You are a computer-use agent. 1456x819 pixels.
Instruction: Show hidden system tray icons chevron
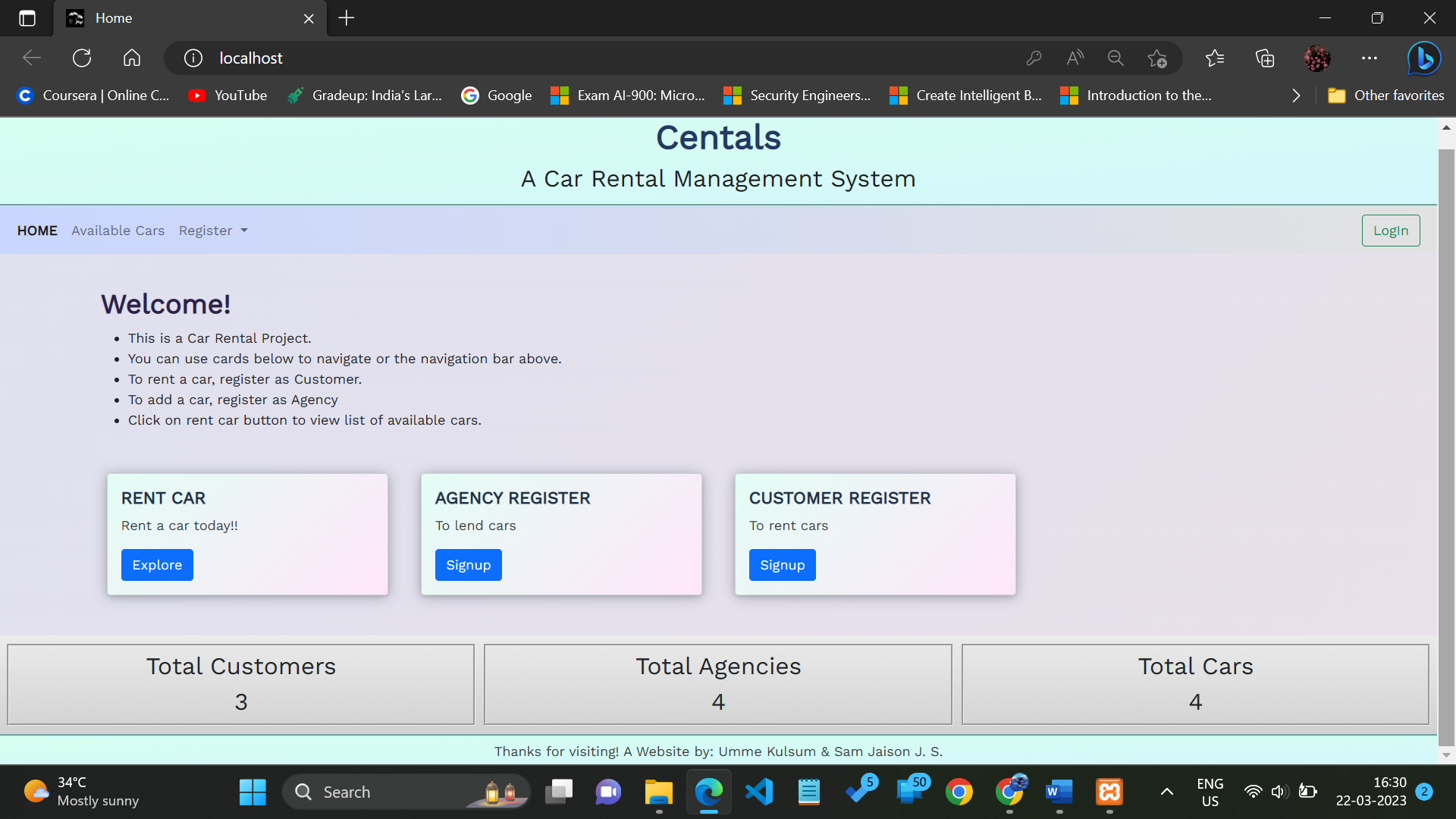1167,792
